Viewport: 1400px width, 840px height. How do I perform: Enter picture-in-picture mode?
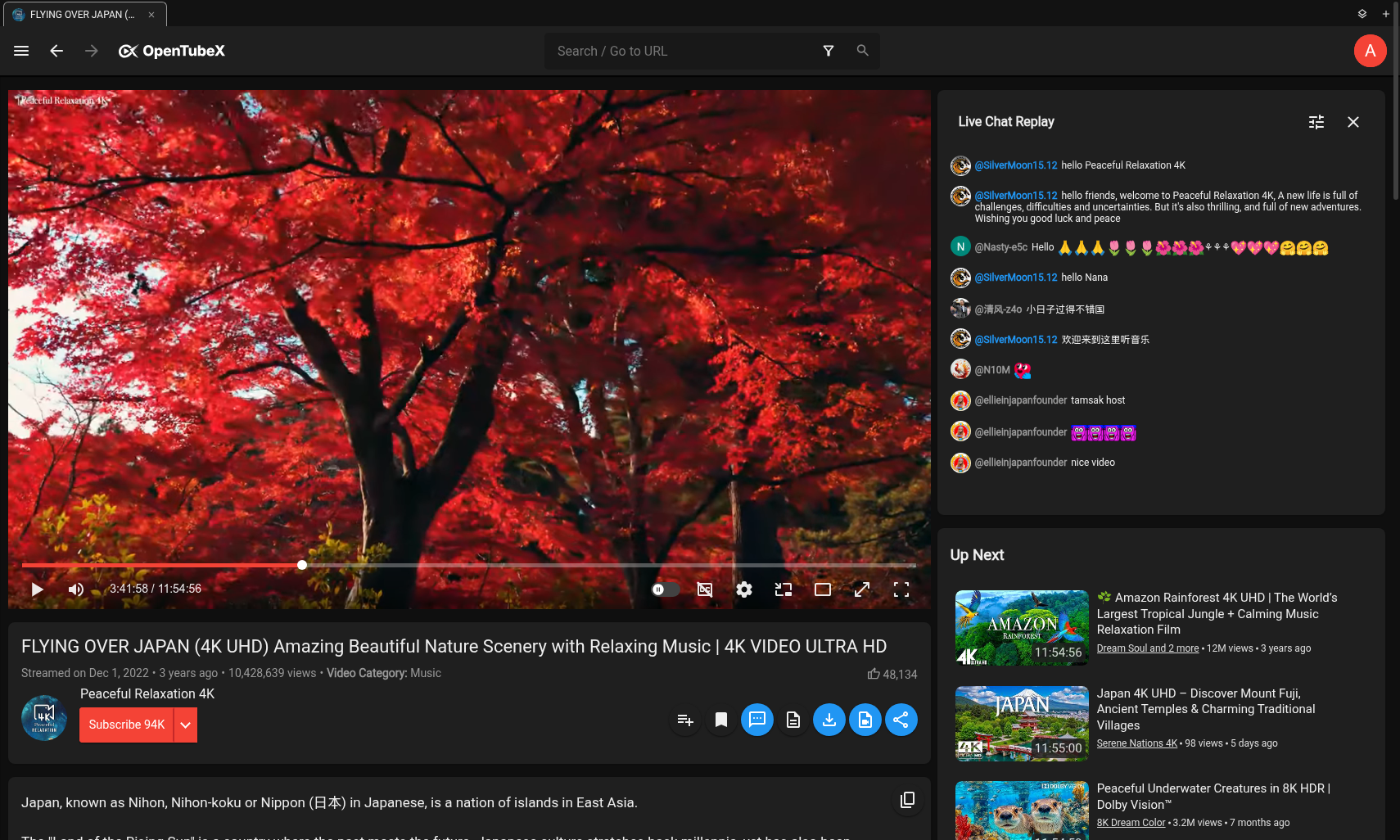(x=784, y=589)
